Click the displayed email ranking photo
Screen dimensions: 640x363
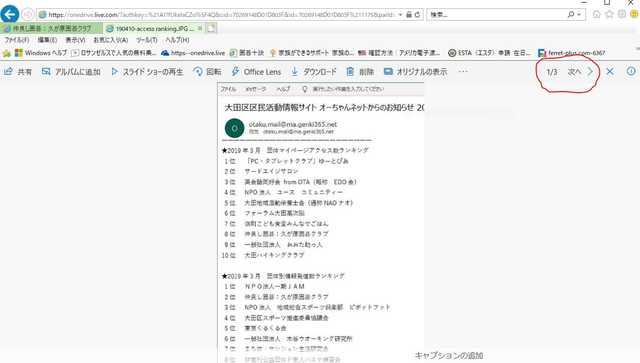click(x=321, y=222)
